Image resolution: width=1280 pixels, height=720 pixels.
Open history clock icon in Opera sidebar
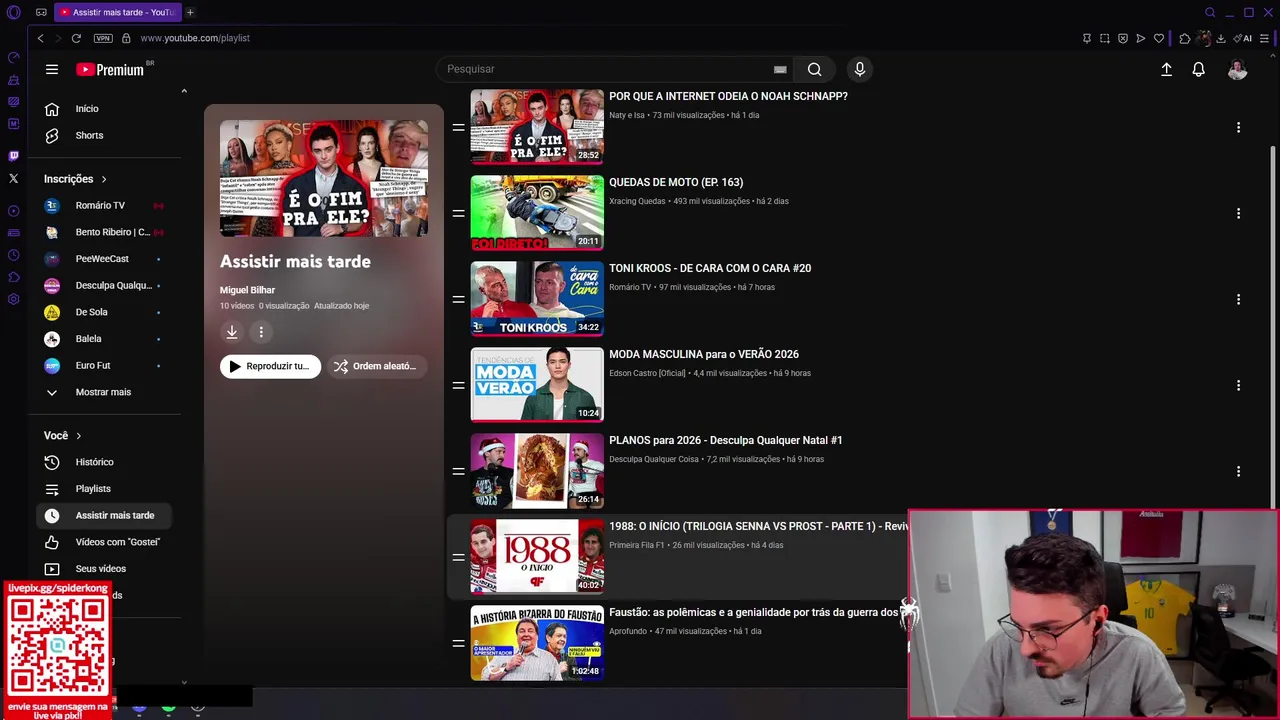[13, 255]
